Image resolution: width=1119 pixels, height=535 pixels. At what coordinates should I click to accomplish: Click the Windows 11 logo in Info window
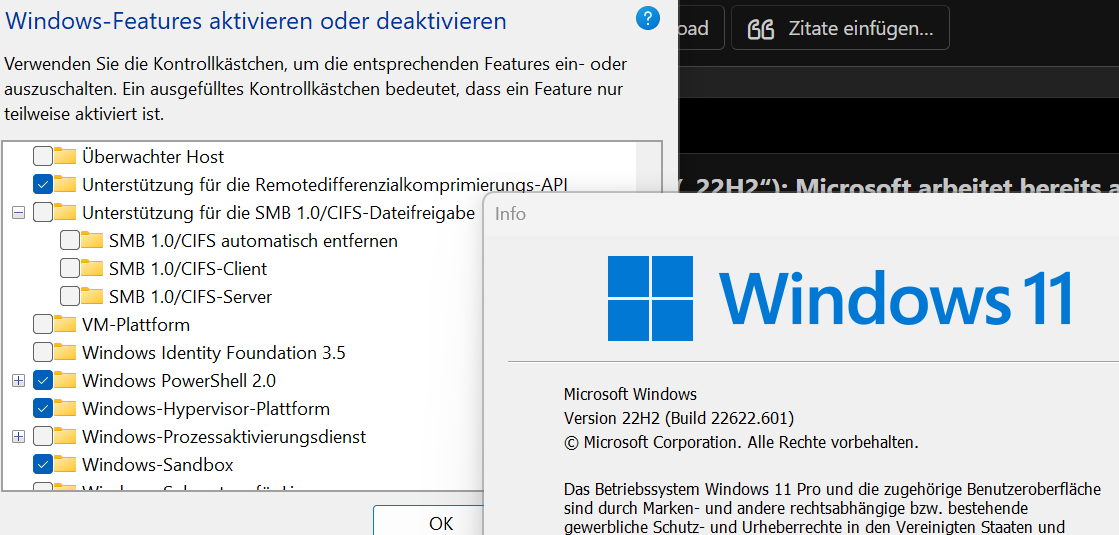tap(650, 298)
